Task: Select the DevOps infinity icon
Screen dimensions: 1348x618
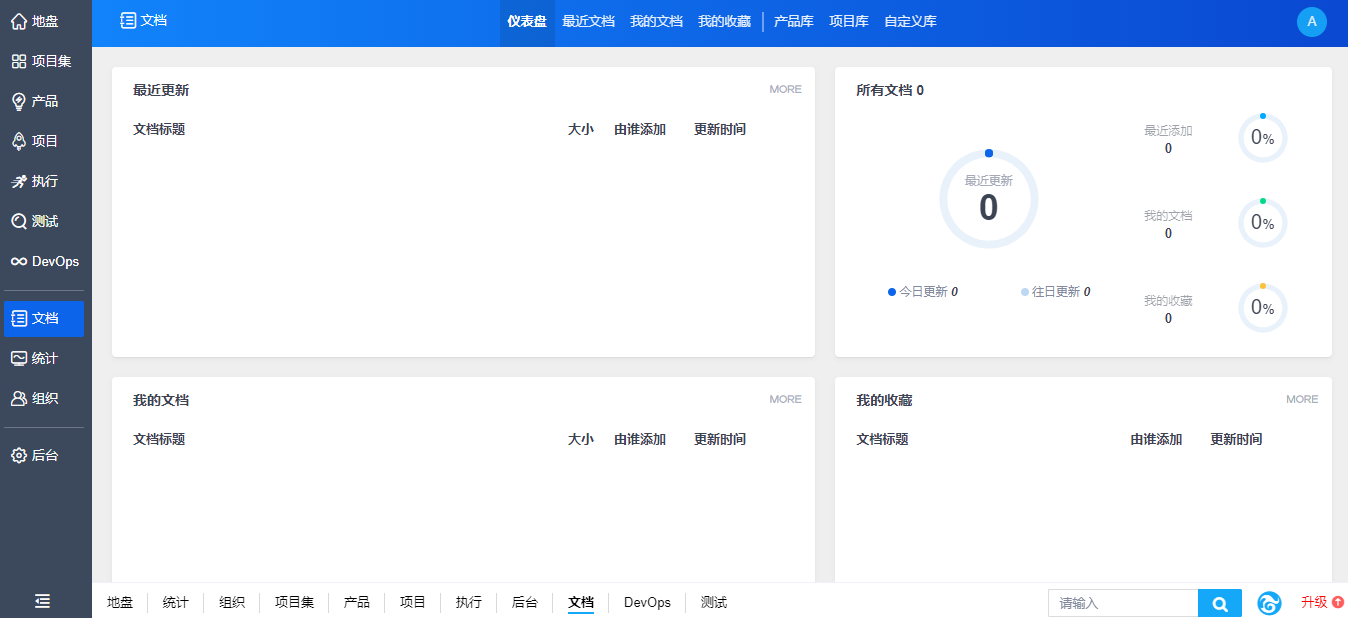Action: point(19,261)
